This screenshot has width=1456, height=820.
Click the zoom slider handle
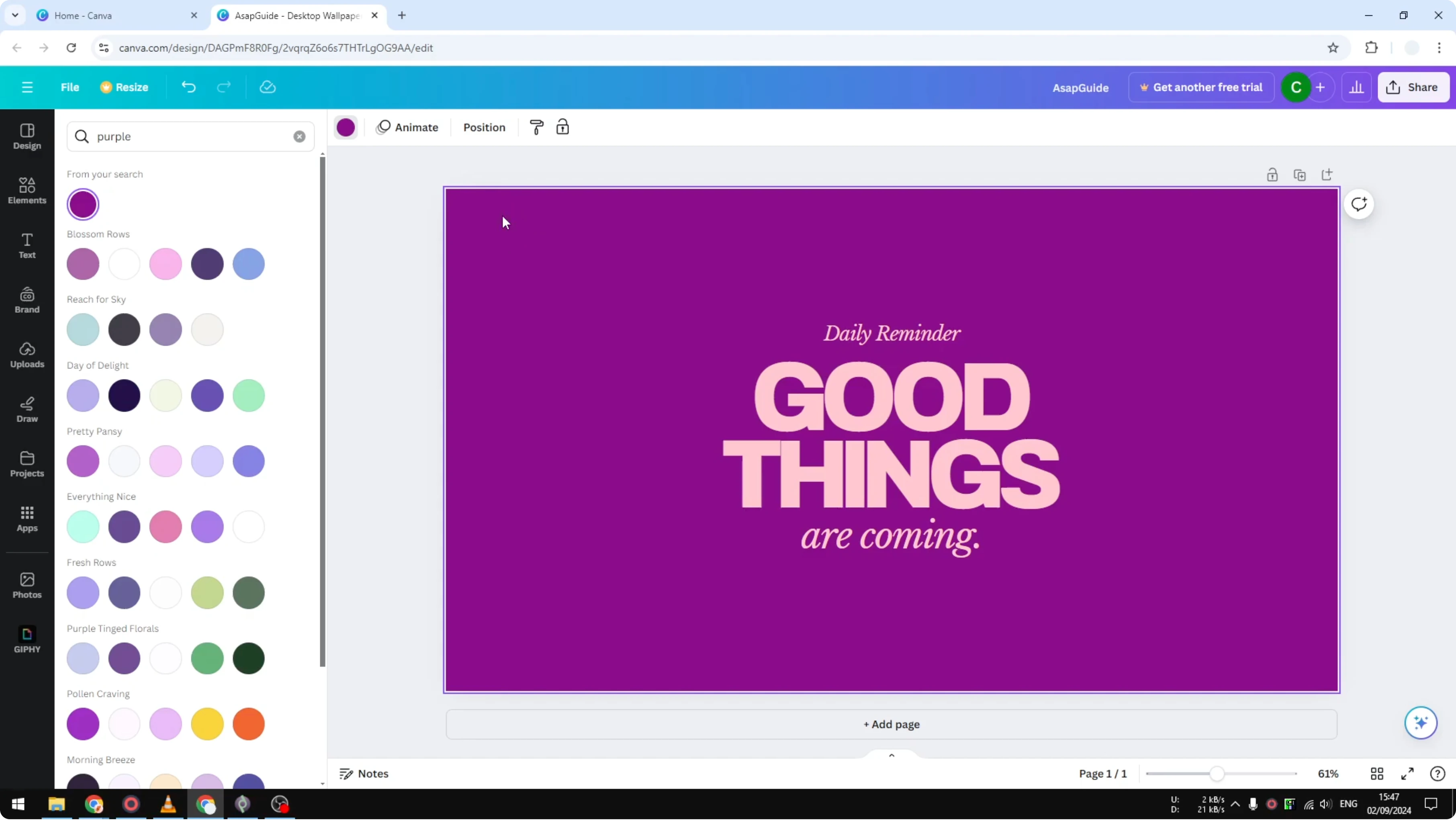point(1217,774)
